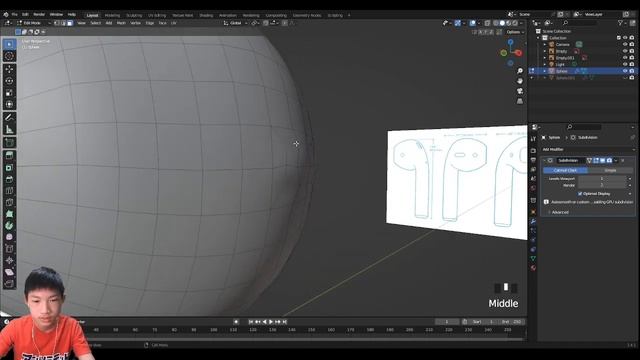Viewport: 640px width, 360px height.
Task: Select the Rotate tool
Action: [x=9, y=81]
